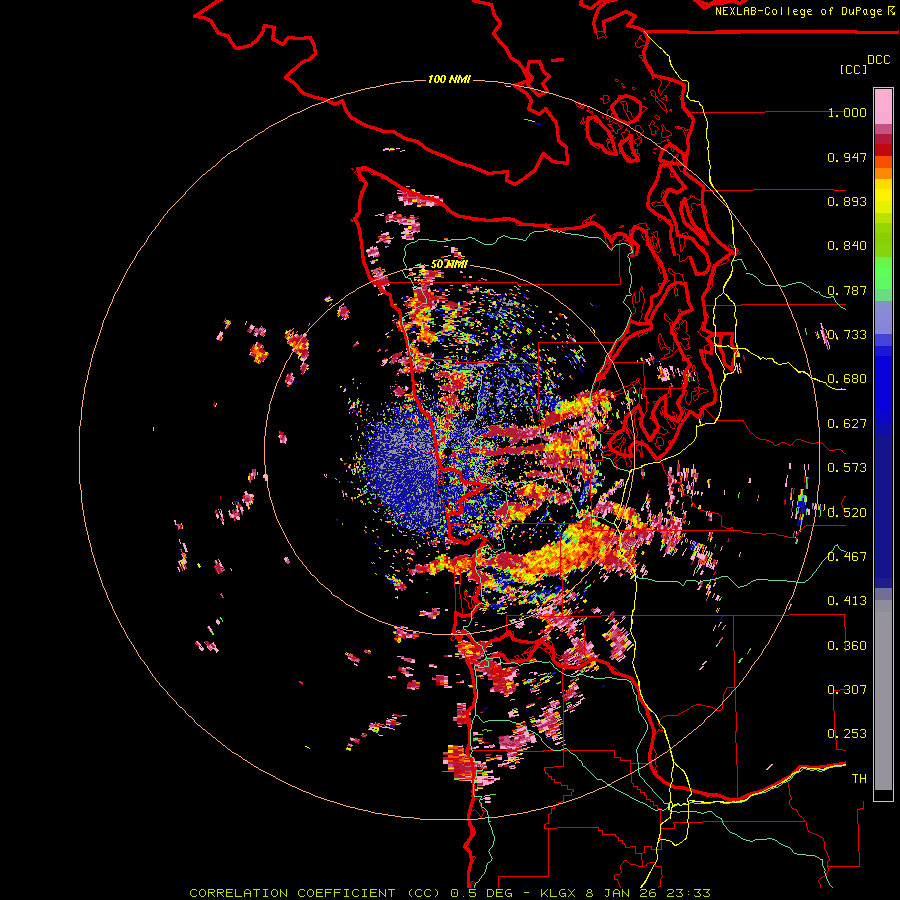Click the 0.307 scale value
This screenshot has height=900, width=900.
coord(847,690)
